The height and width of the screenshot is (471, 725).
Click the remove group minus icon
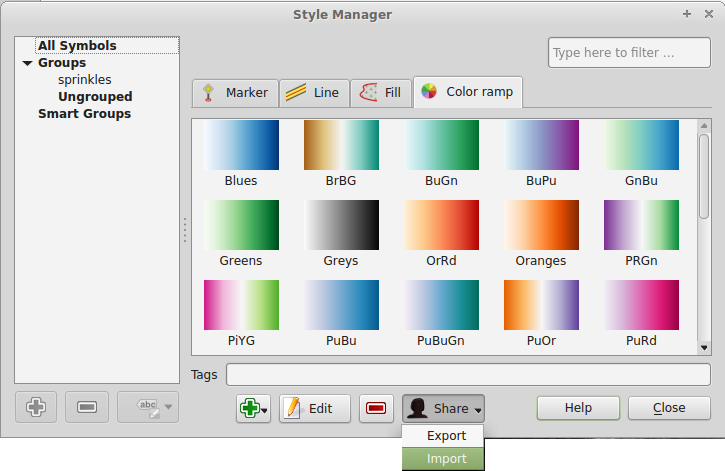(87, 407)
